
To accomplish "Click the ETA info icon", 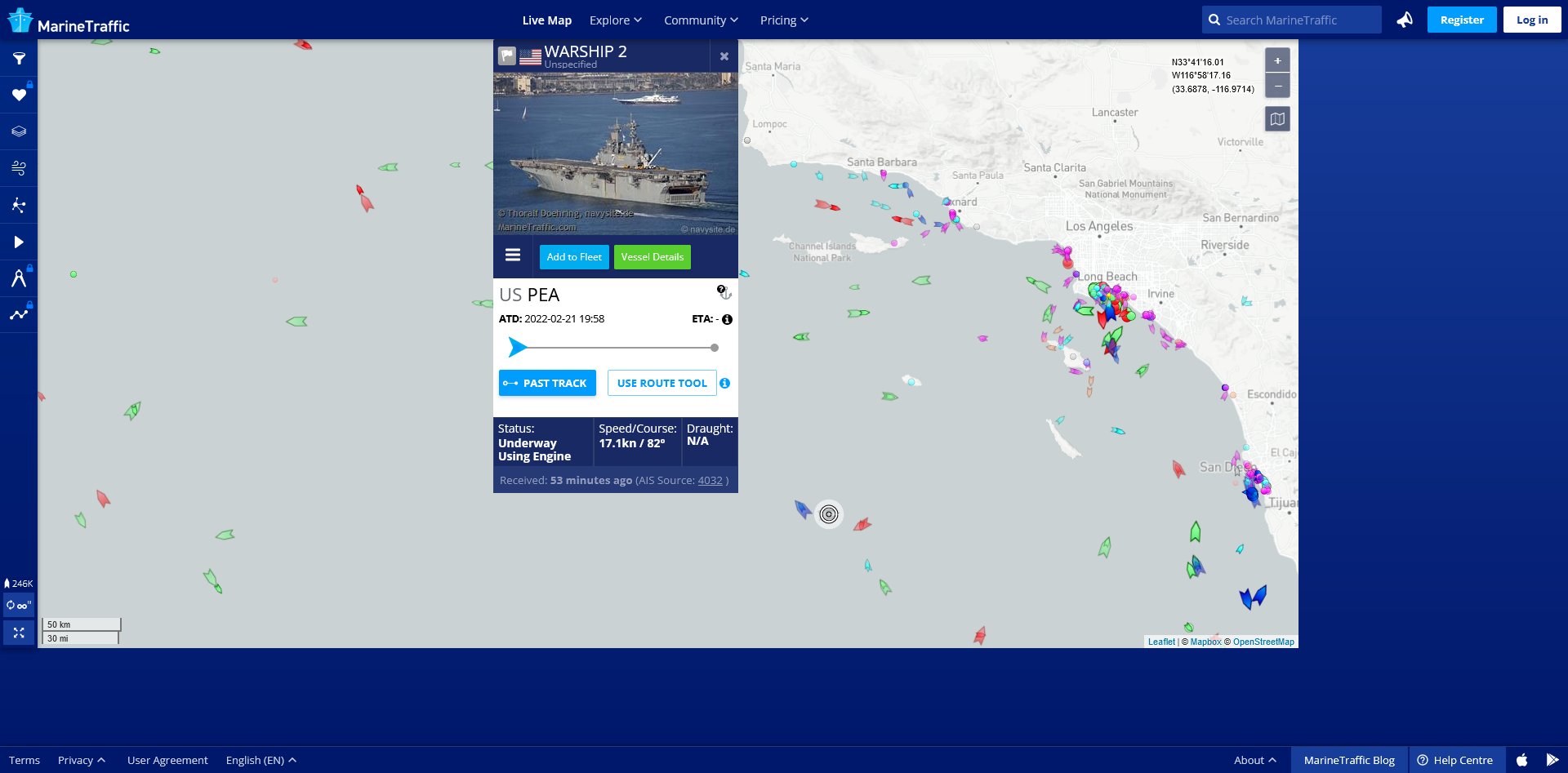I will (727, 319).
